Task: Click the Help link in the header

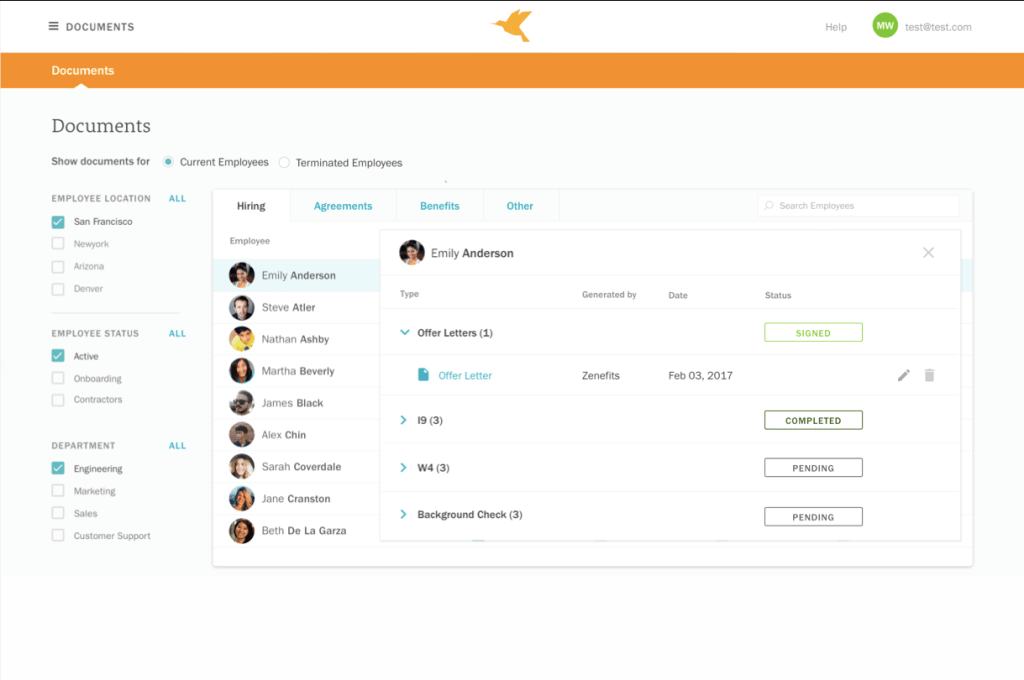Action: coord(835,27)
